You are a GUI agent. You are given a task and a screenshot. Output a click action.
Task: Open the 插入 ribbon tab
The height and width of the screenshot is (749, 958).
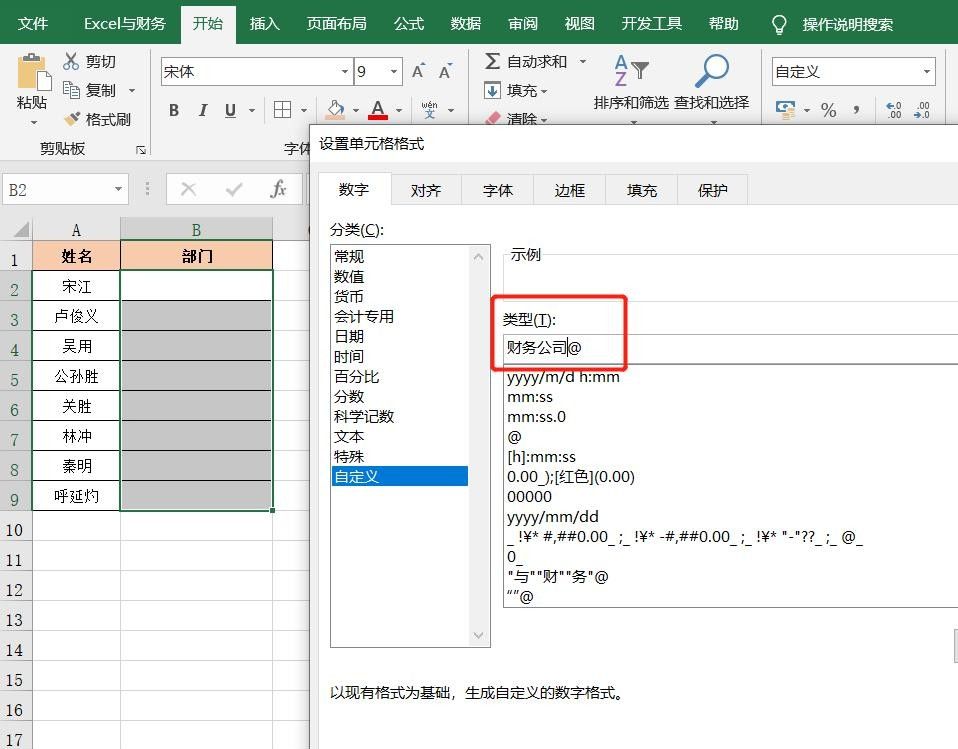pos(264,23)
